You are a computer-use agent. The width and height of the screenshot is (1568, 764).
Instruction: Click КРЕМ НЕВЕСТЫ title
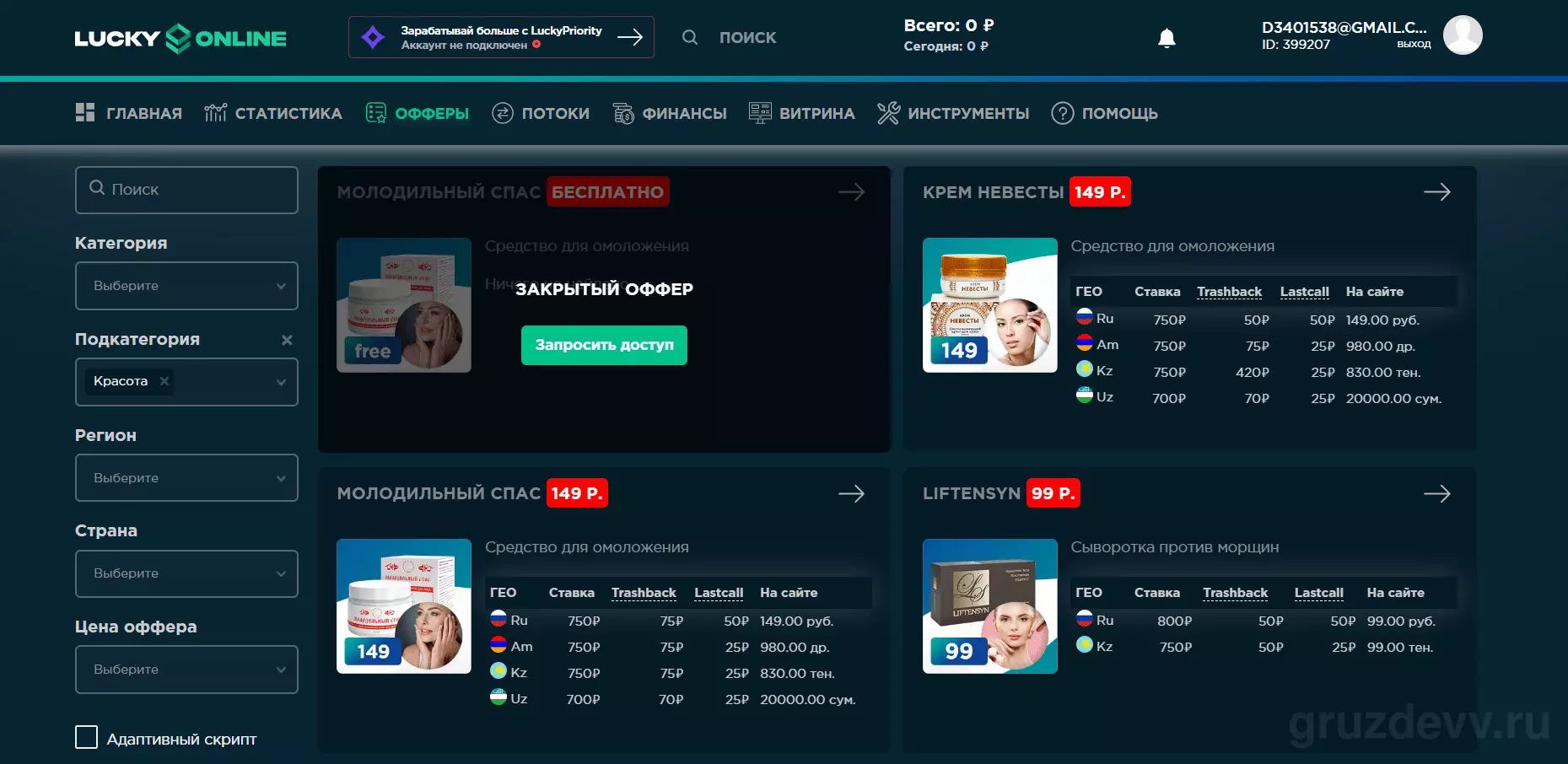993,192
